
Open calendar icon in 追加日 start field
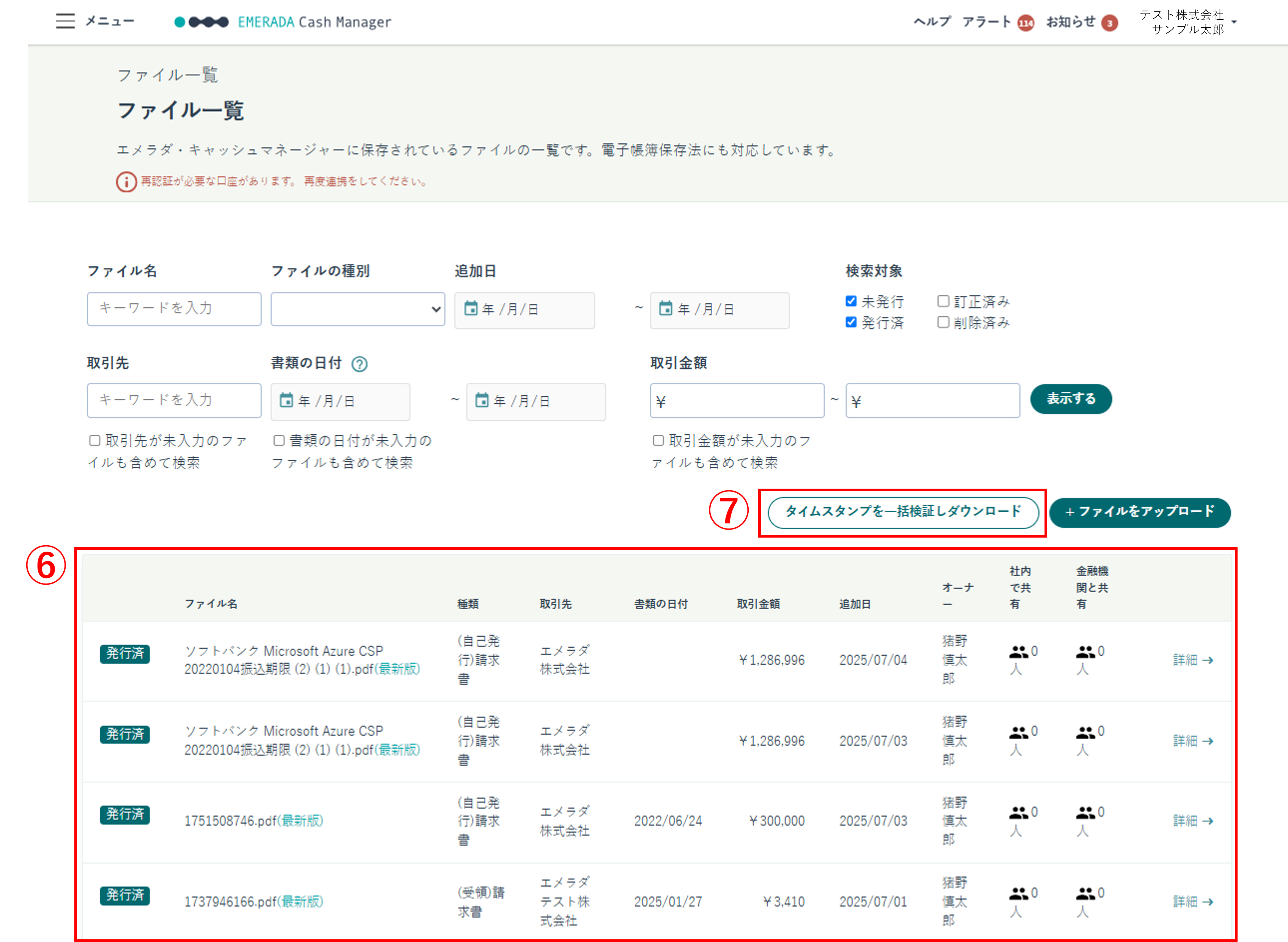coord(471,308)
